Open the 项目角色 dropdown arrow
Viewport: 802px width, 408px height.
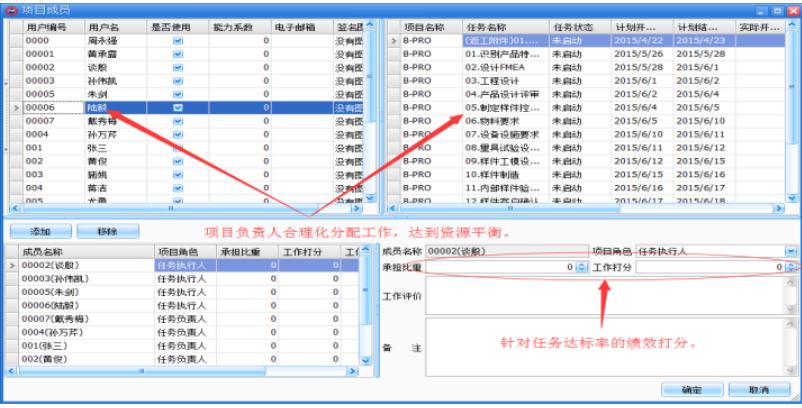click(791, 252)
